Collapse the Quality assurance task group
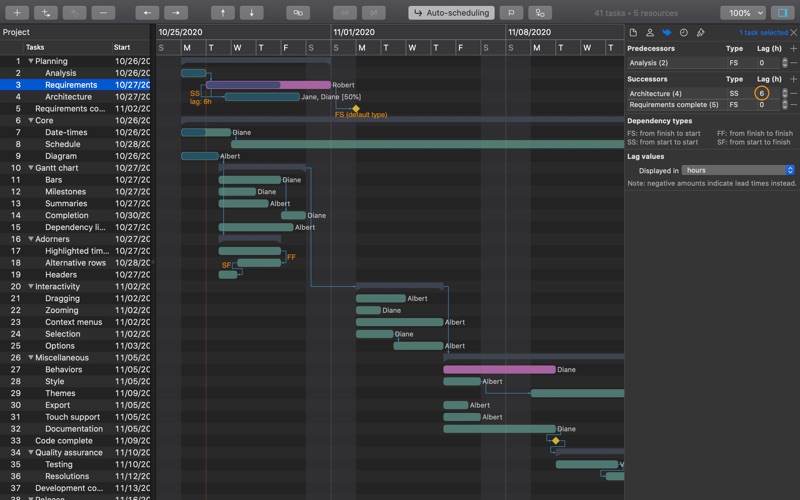Screen dimensions: 800x500 coord(31,453)
